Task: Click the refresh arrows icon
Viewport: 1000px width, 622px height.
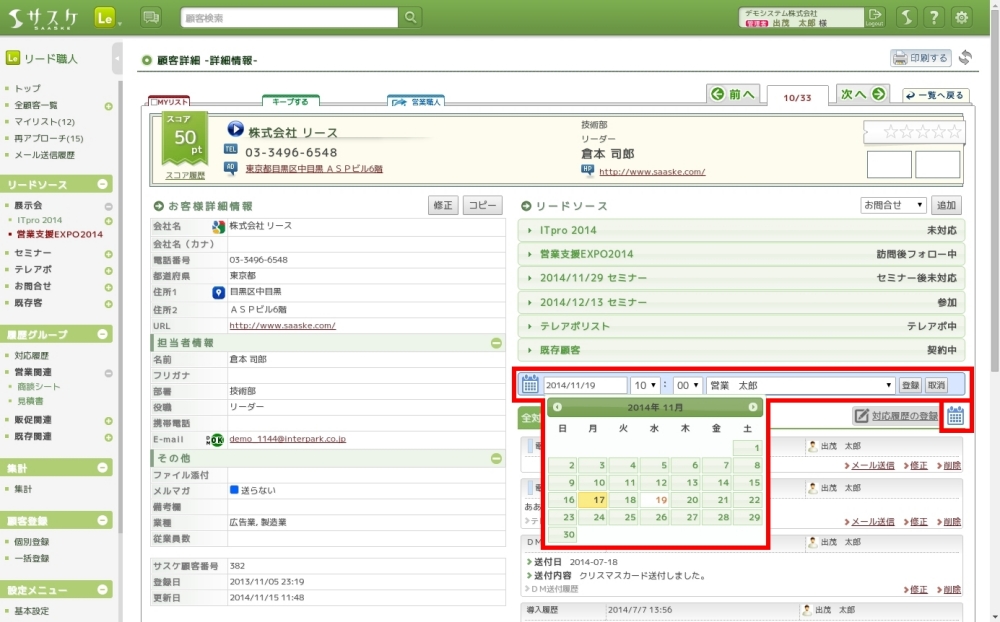Action: click(x=965, y=58)
